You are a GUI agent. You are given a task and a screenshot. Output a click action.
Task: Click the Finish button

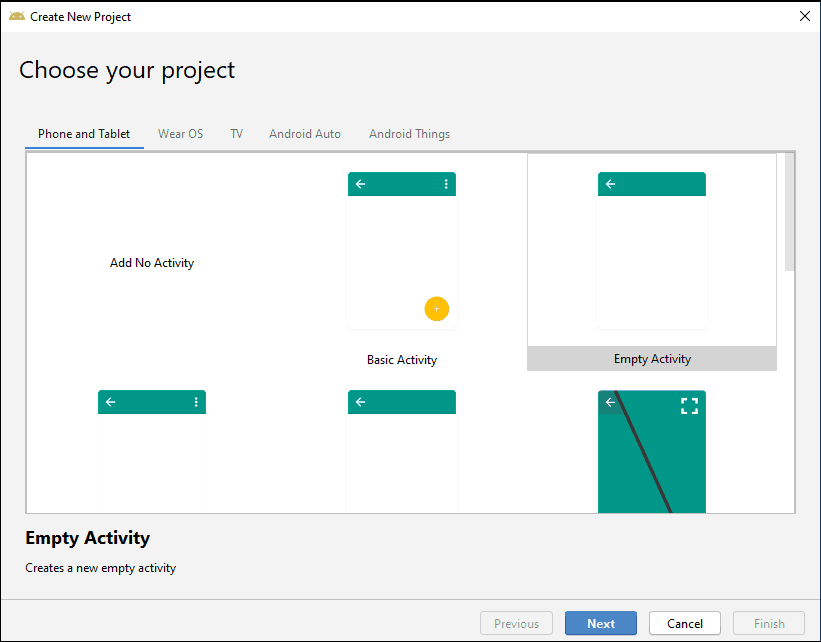(x=769, y=623)
